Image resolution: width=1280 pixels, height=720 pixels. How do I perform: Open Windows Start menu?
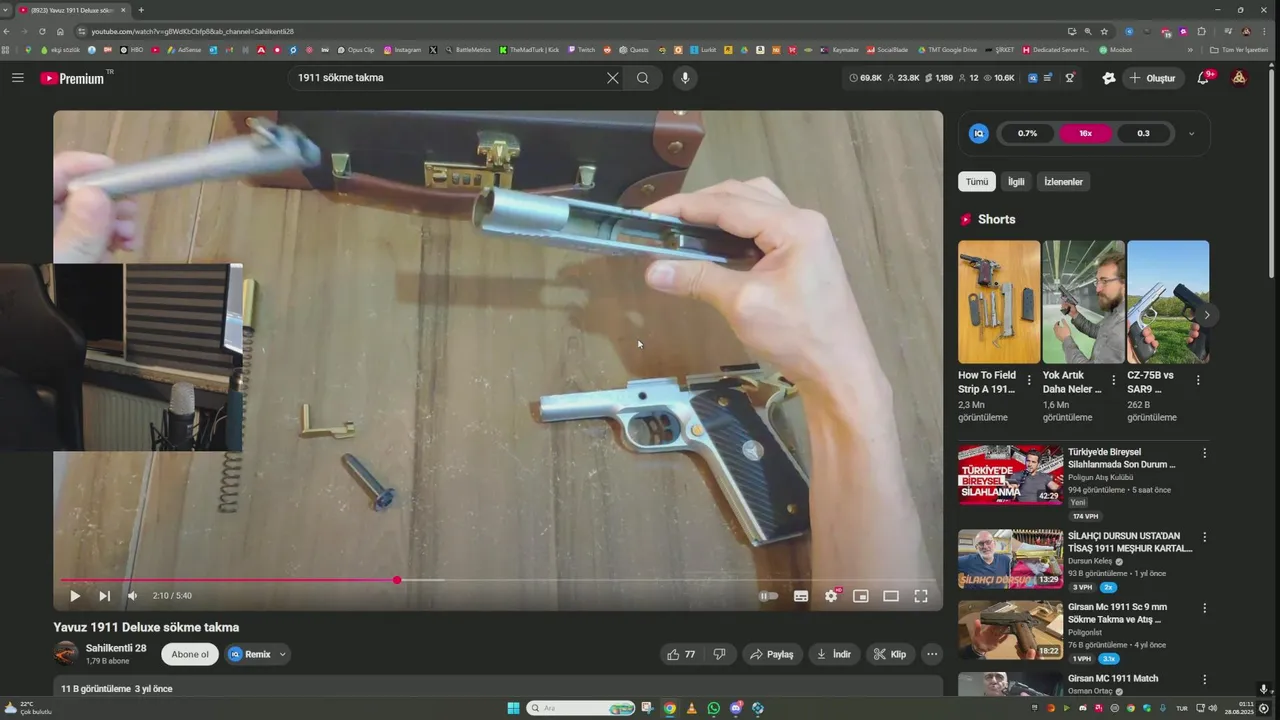[x=513, y=708]
